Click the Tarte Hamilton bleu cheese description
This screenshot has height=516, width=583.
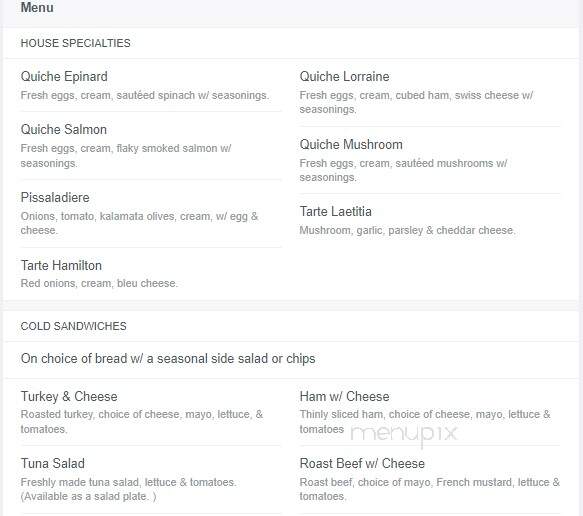[x=99, y=283]
